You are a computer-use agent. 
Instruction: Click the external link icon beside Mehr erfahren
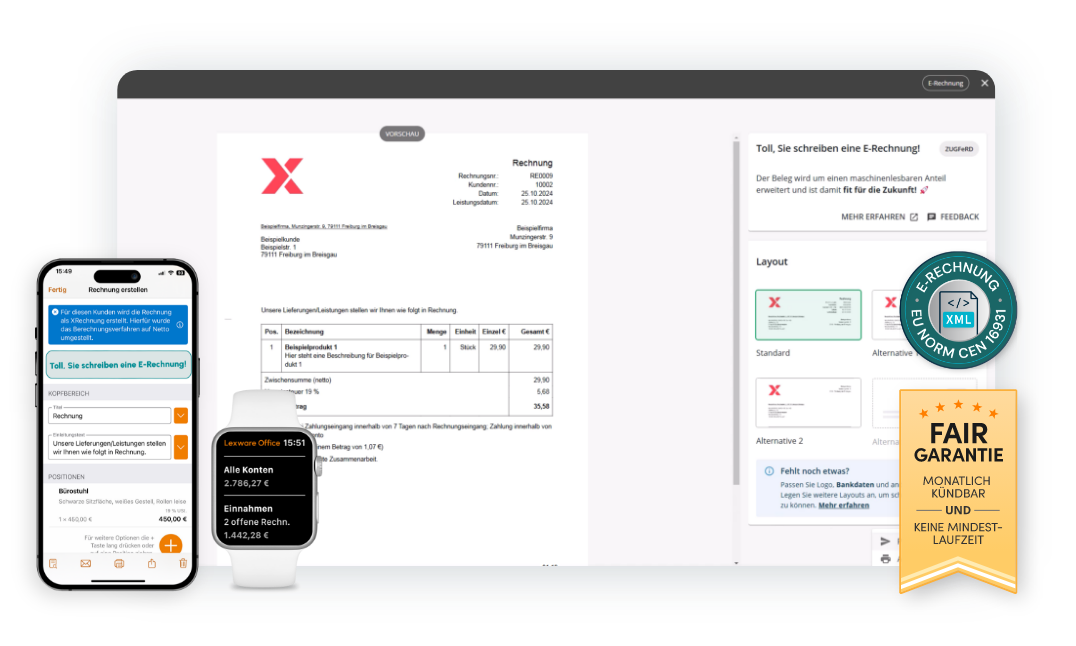pyautogui.click(x=913, y=217)
